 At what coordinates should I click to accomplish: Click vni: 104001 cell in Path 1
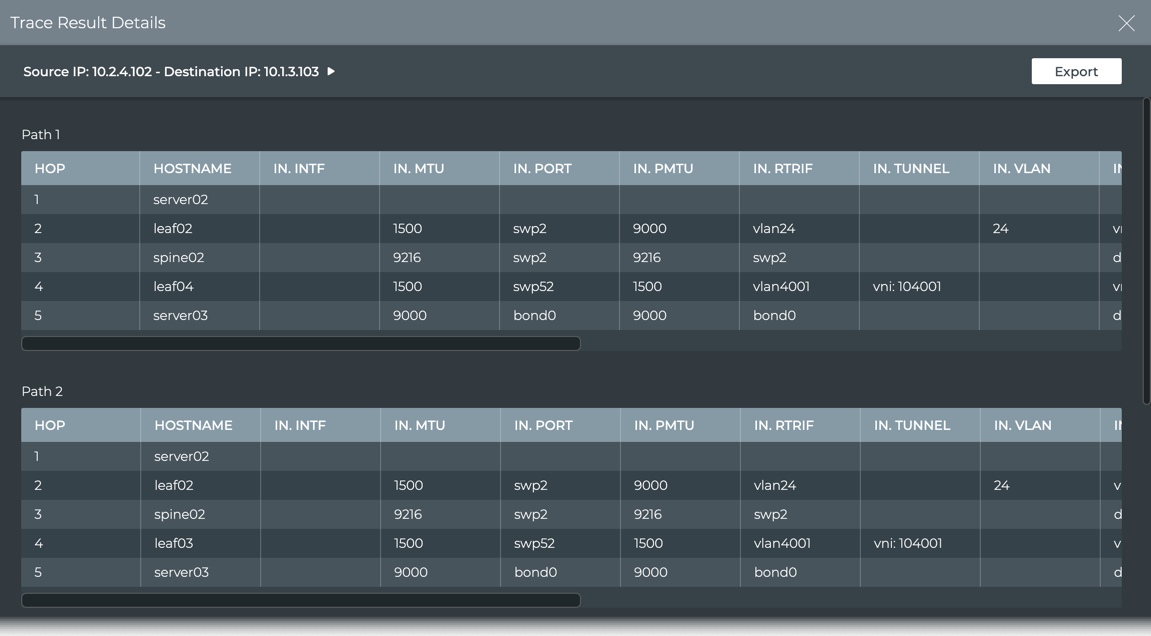(907, 286)
